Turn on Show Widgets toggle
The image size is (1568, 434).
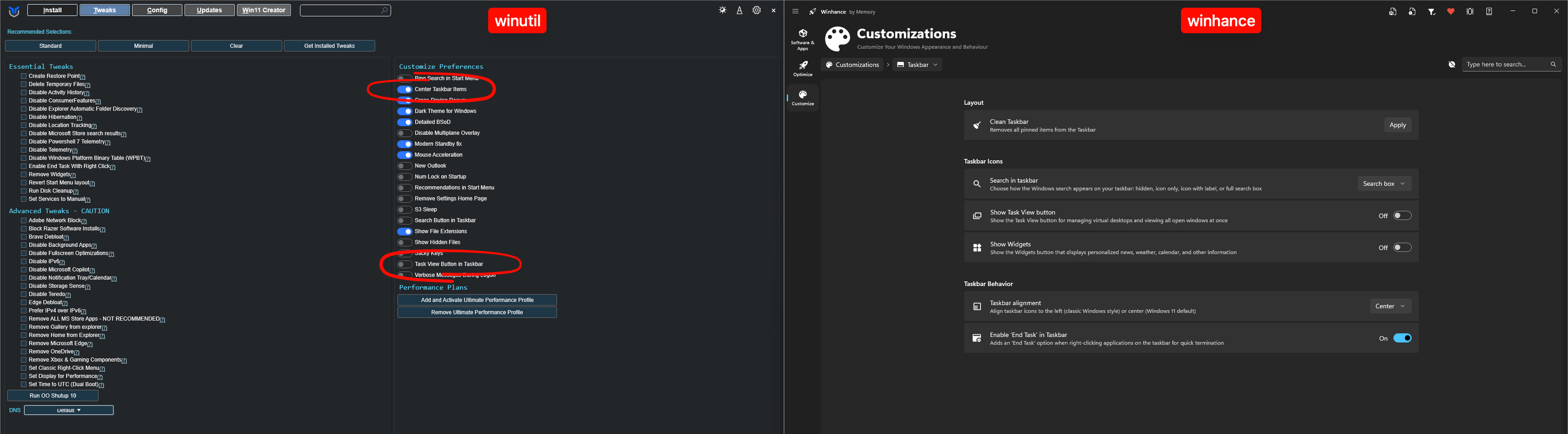1402,247
